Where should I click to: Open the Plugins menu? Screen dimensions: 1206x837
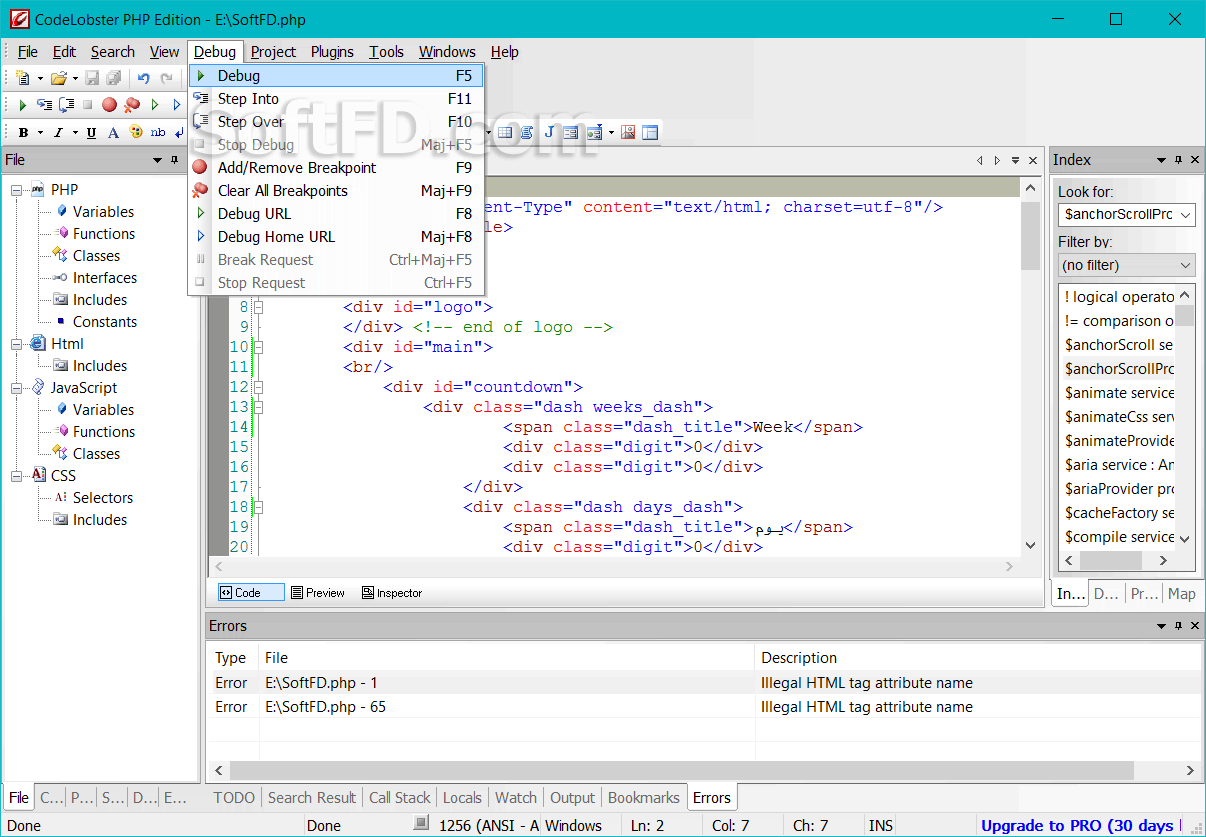point(332,52)
